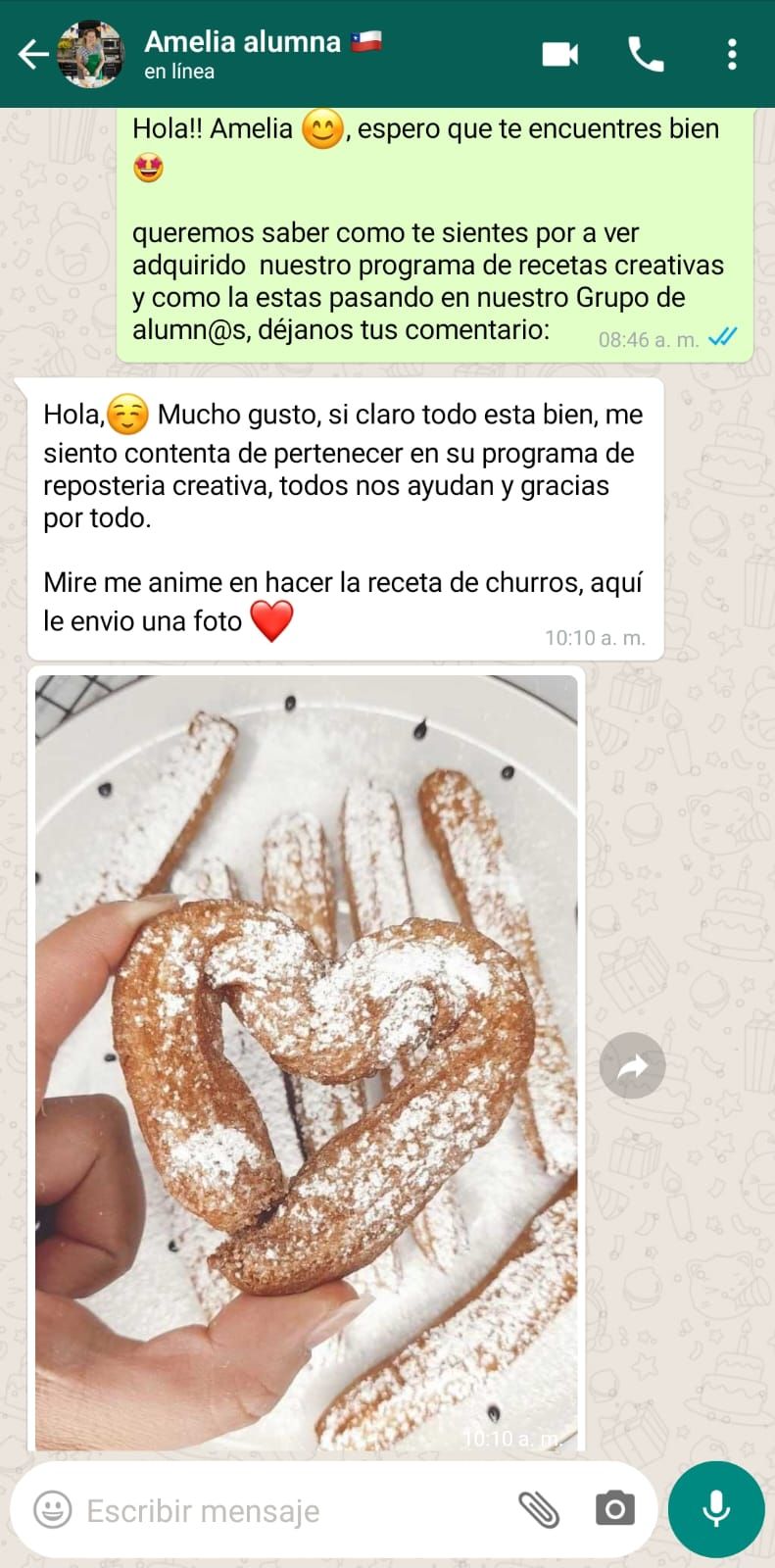Viewport: 775px width, 1568px height.
Task: Tap the paperclip attachment icon
Action: (x=538, y=1509)
